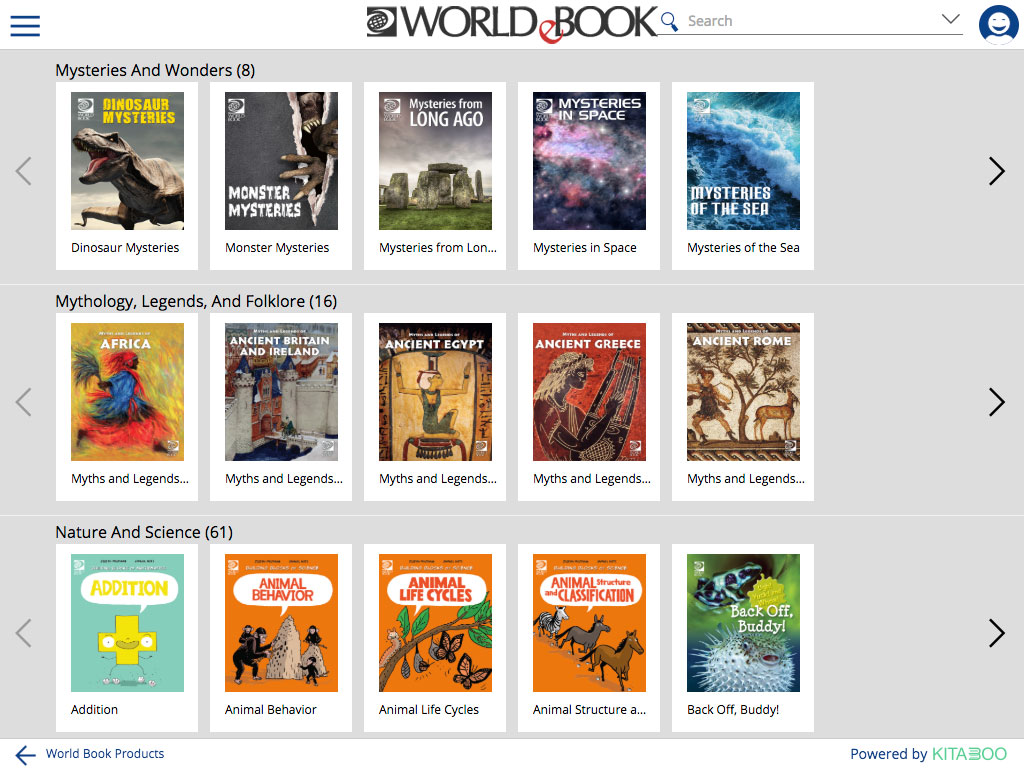Click the 'Mysteries from Lon...' title text

point(438,248)
